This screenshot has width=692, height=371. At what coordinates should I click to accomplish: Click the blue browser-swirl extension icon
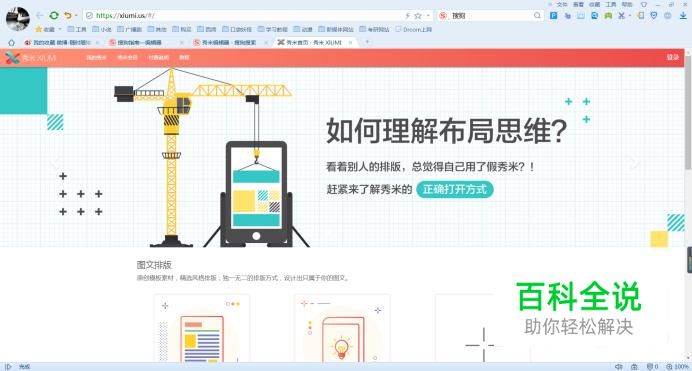594,15
